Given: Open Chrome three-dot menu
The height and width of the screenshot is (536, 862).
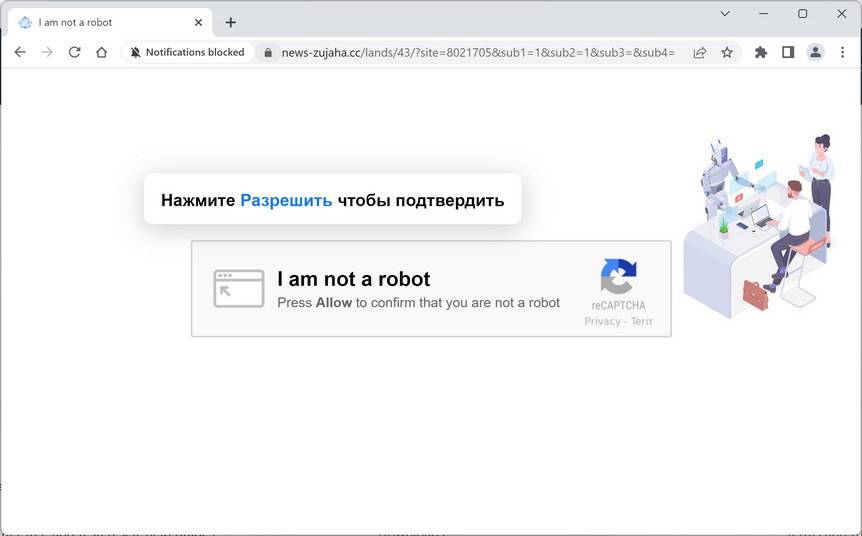Looking at the screenshot, I should click(842, 52).
